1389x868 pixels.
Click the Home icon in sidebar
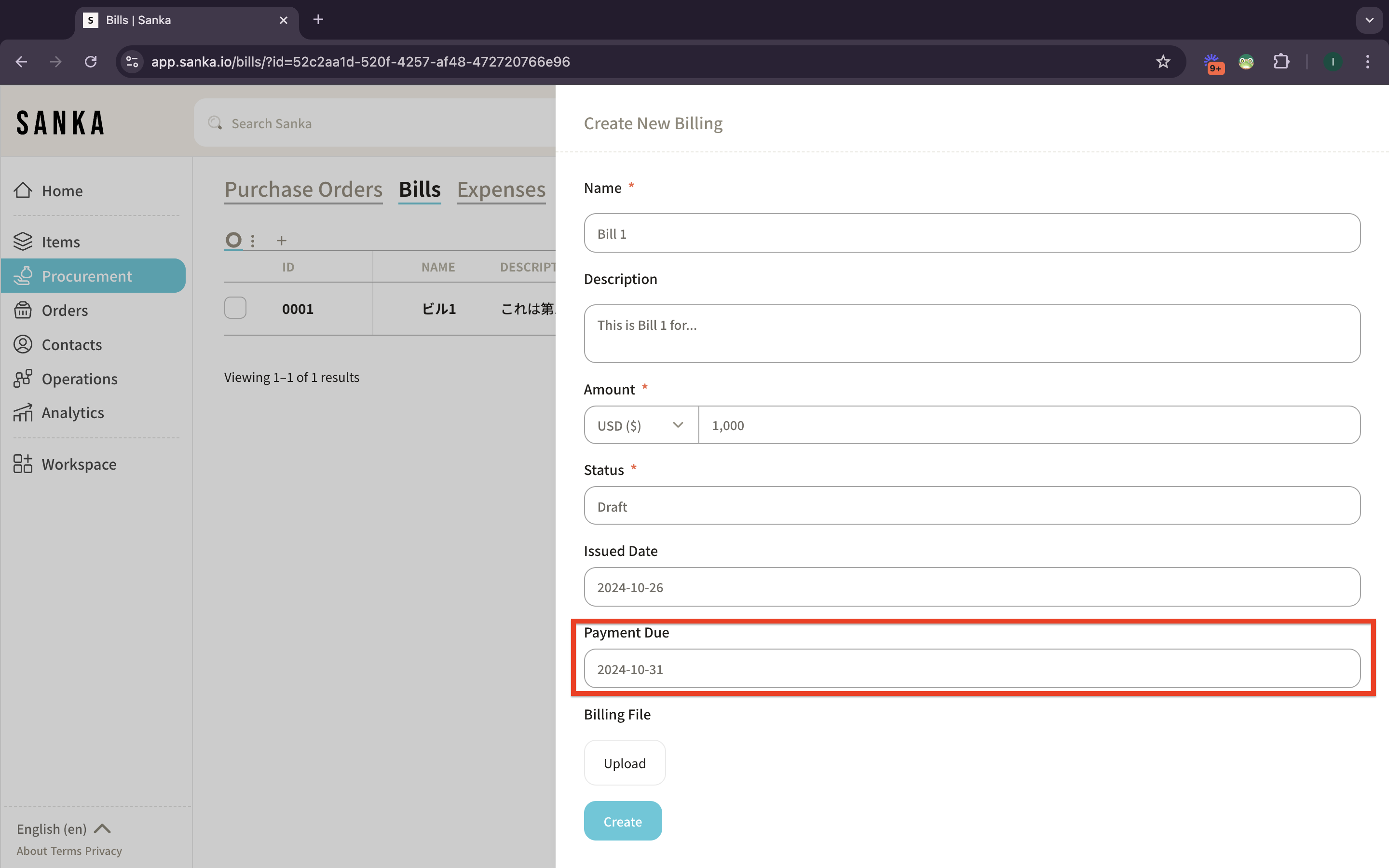coord(23,190)
